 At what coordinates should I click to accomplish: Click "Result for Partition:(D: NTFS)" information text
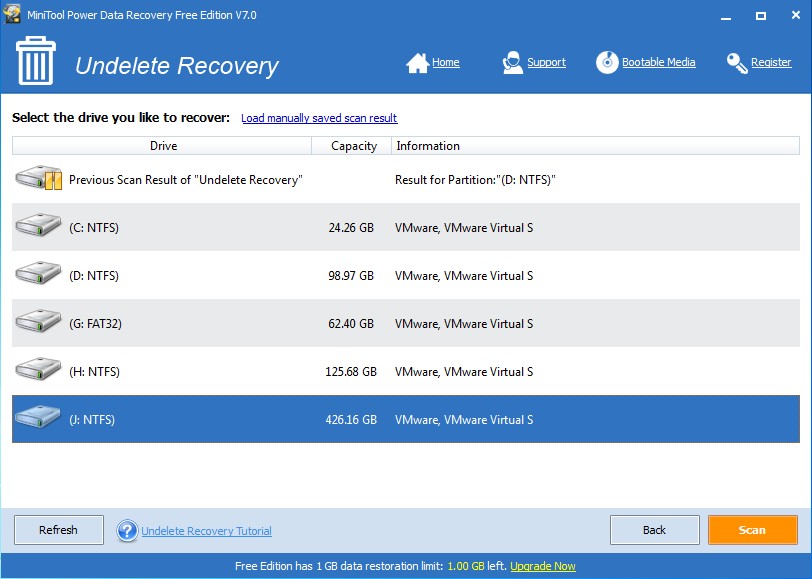click(x=475, y=180)
